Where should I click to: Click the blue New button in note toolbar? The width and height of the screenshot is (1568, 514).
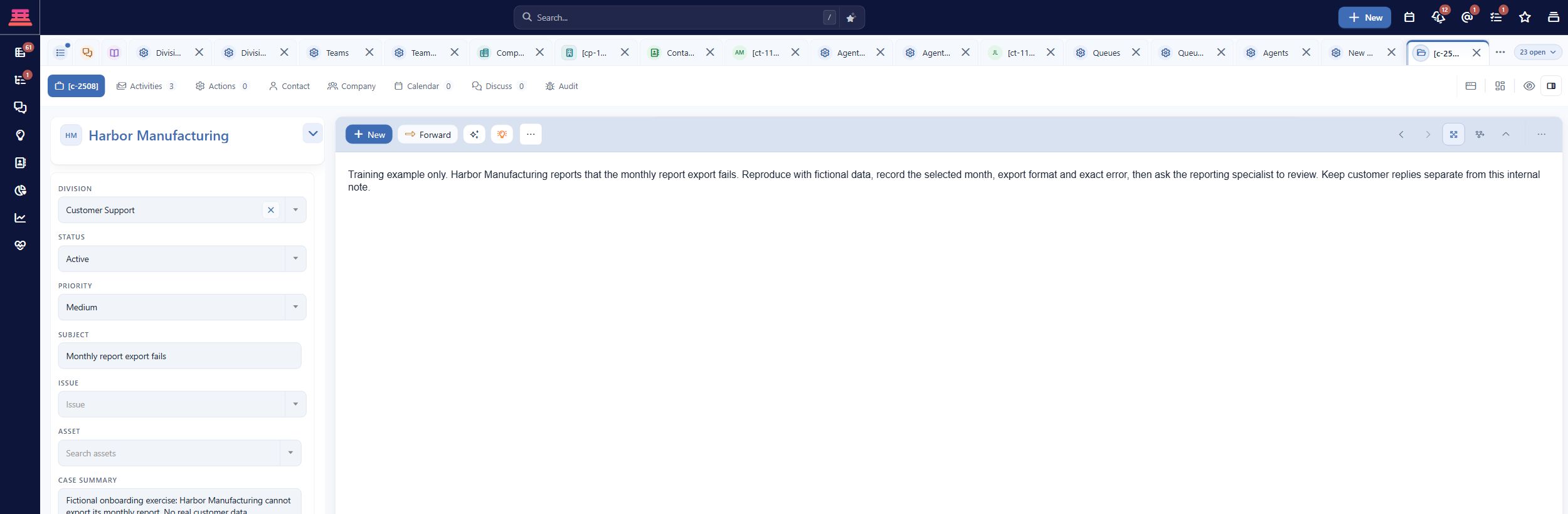pos(369,134)
